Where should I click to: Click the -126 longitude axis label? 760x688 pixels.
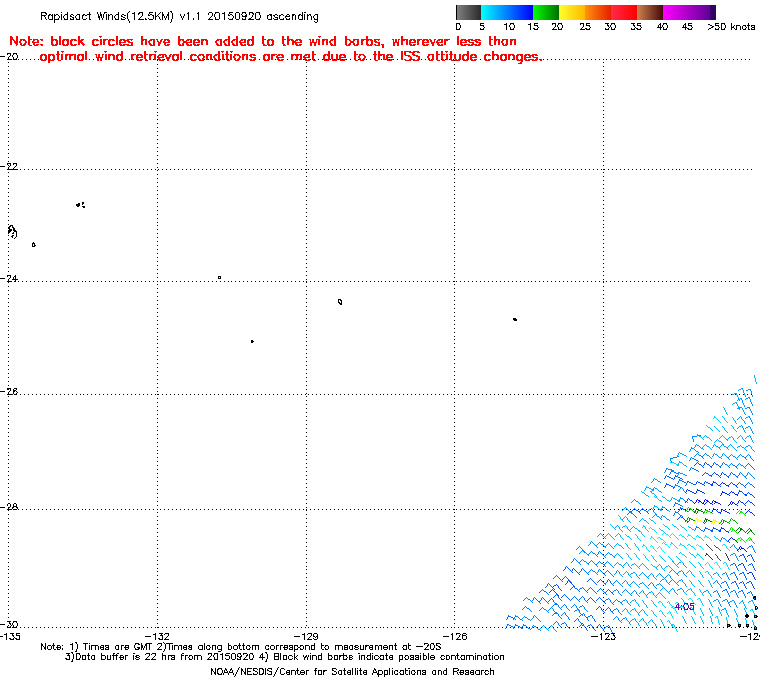pos(455,636)
